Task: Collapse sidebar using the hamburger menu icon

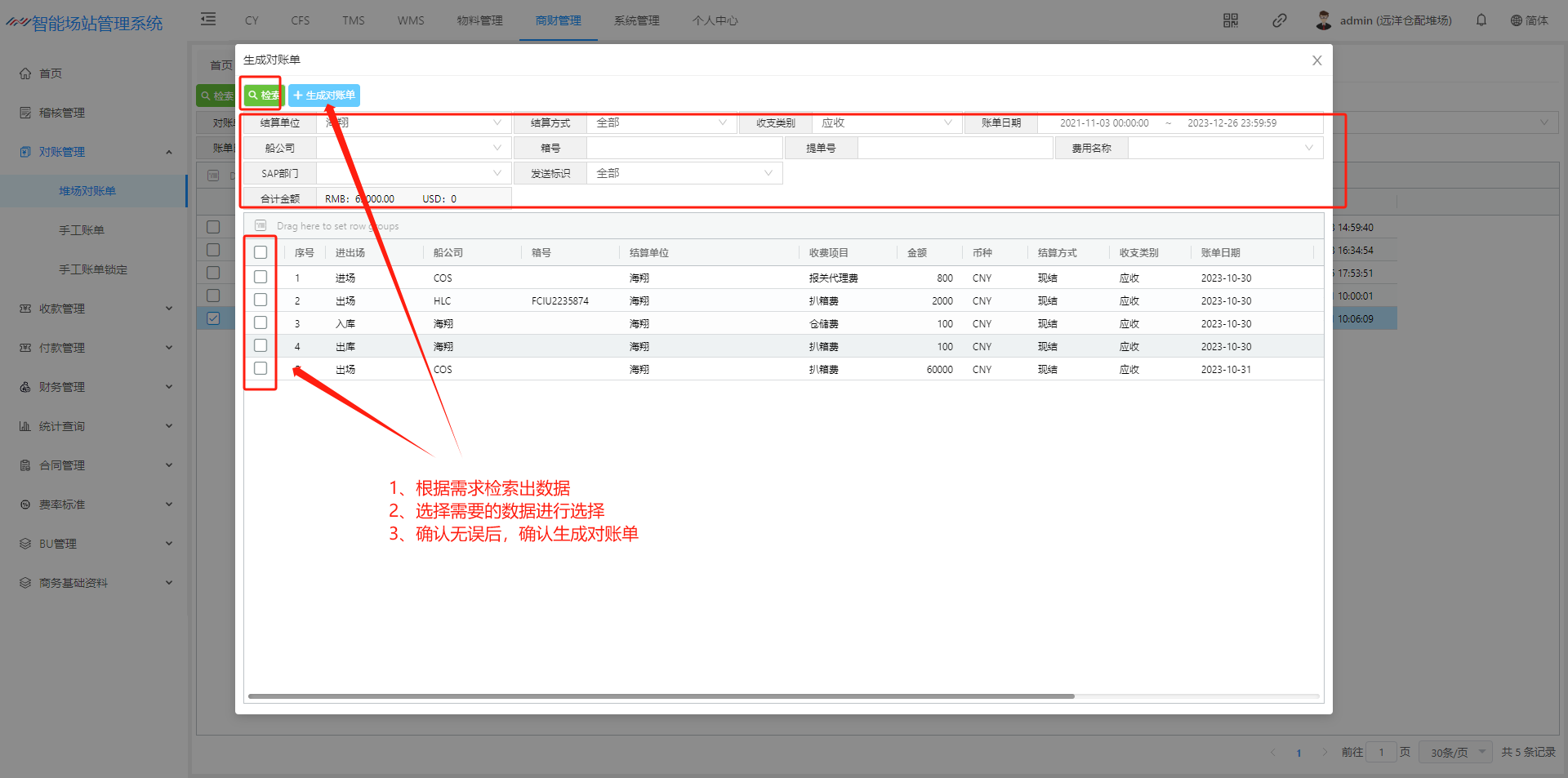Action: pyautogui.click(x=208, y=20)
